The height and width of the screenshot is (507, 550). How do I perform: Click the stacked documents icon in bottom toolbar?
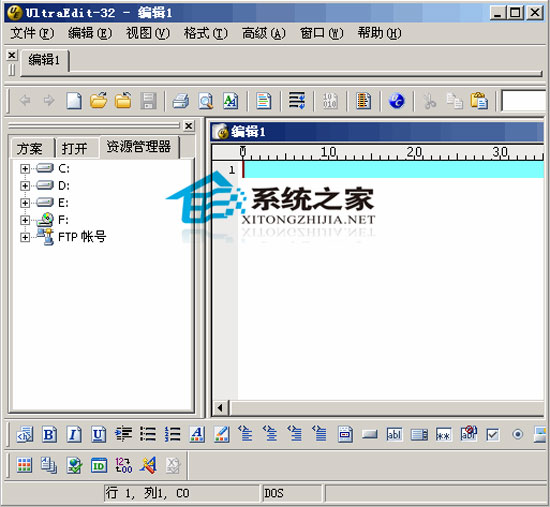pyautogui.click(x=49, y=466)
